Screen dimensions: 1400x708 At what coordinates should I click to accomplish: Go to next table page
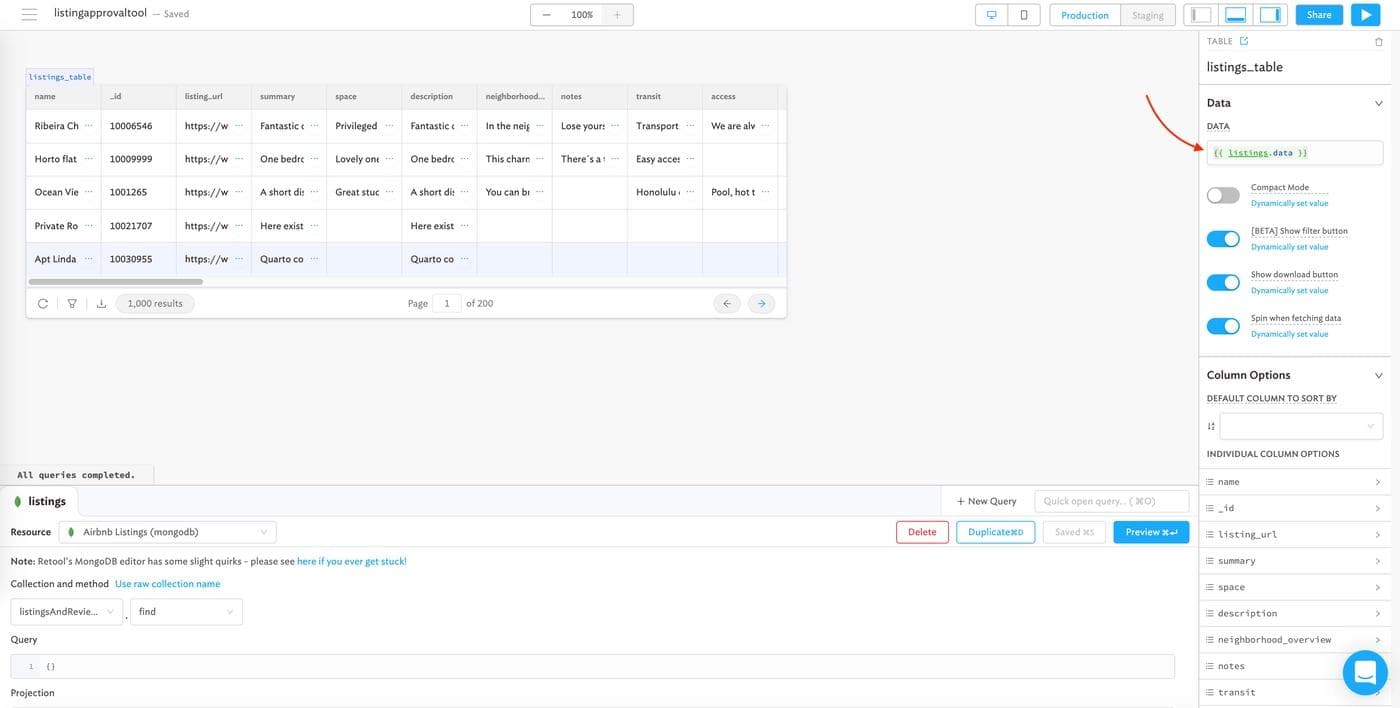point(761,303)
